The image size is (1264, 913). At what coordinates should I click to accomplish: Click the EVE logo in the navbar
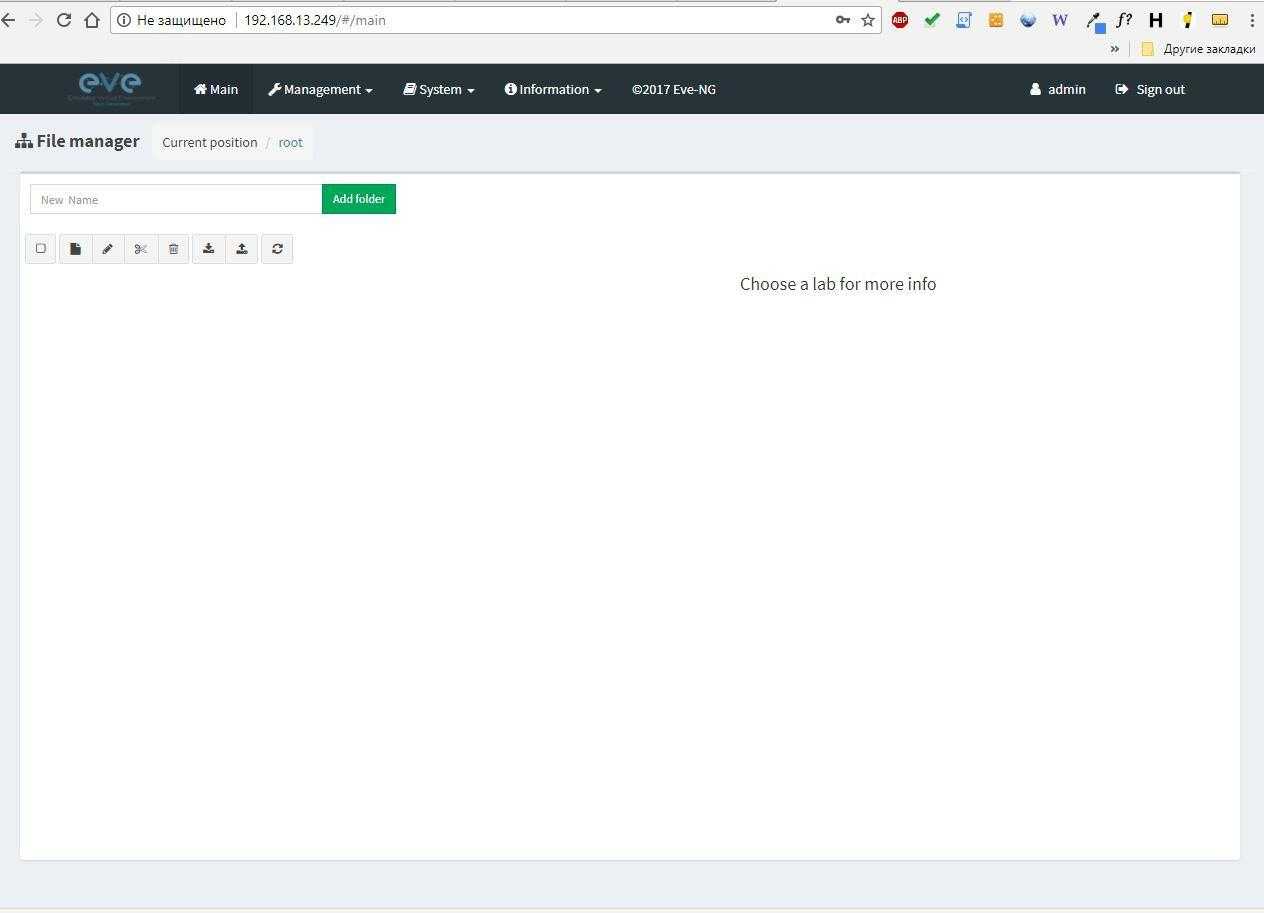tap(111, 88)
